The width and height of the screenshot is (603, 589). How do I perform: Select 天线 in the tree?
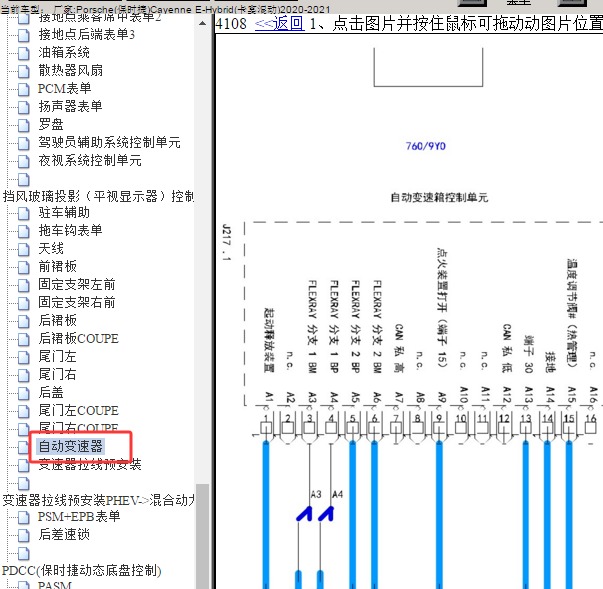click(x=51, y=249)
